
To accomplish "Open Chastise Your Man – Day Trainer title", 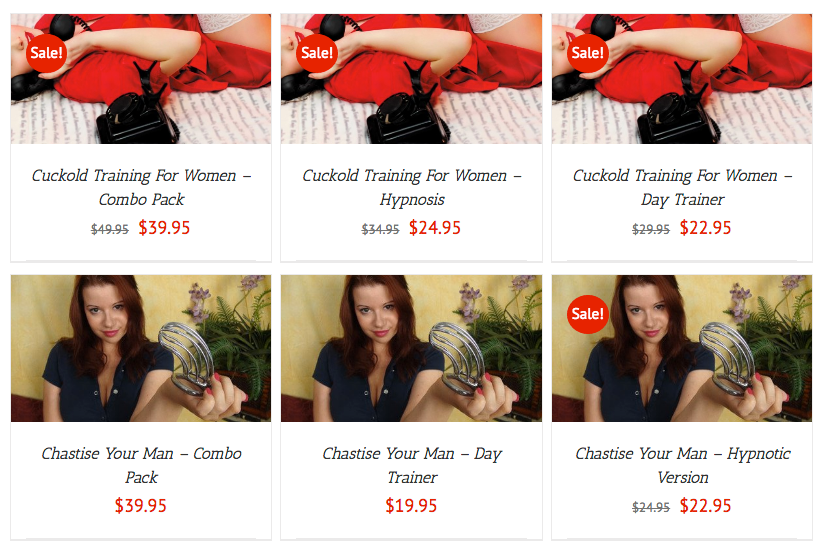I will (412, 465).
